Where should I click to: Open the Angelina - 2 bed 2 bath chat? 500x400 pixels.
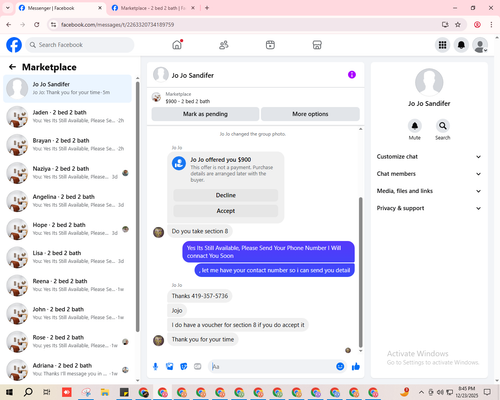point(67,201)
